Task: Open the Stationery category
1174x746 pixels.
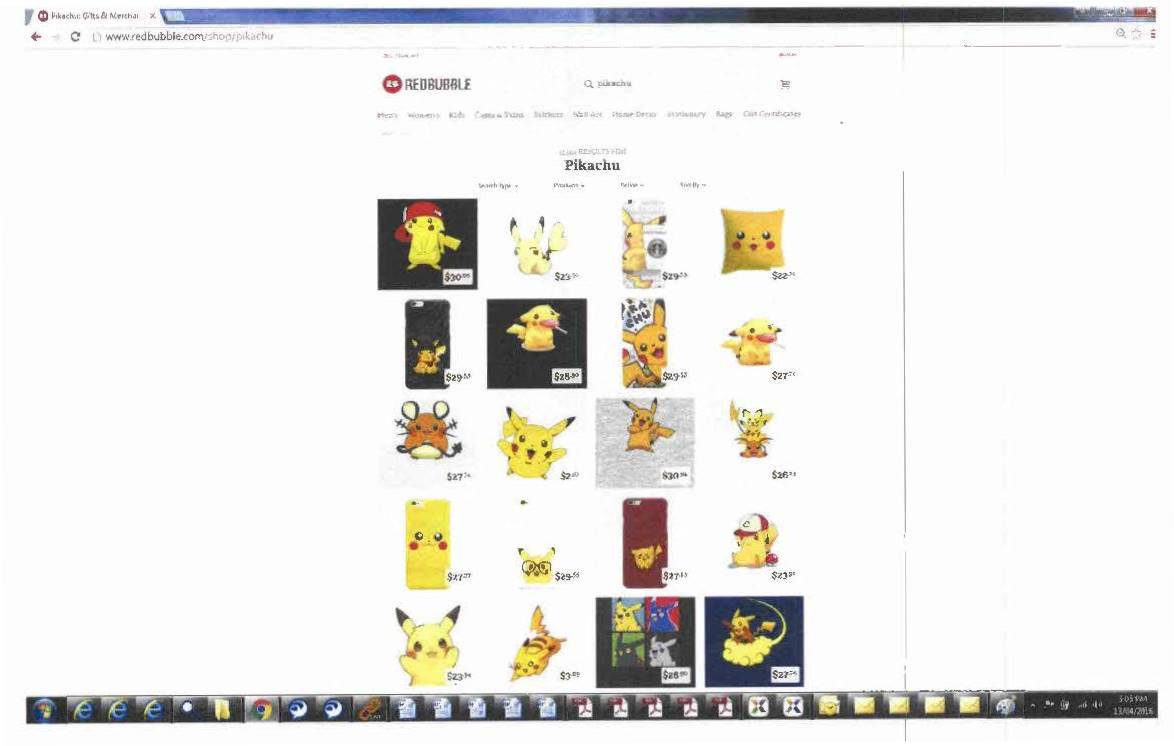Action: [686, 115]
